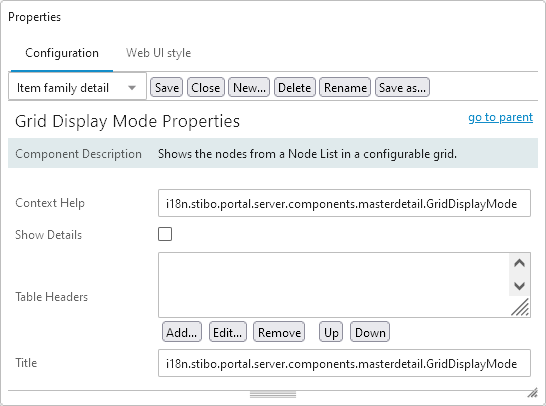Click the horizontal splitter handle at panel bottom
The image size is (546, 406).
273,395
